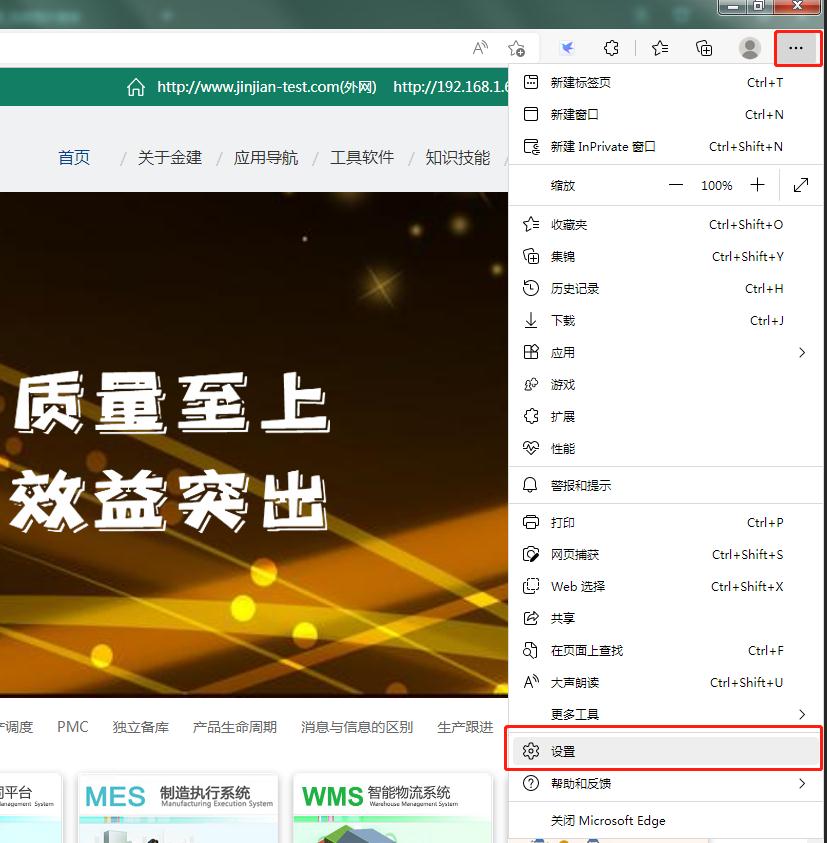
Task: Open the Extensions puzzle toolbar icon
Action: 611,48
